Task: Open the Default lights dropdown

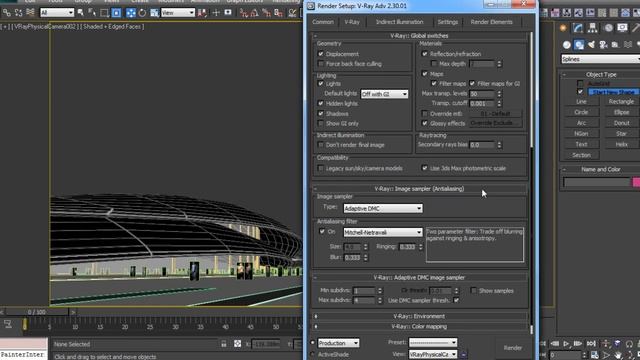Action: (384, 94)
